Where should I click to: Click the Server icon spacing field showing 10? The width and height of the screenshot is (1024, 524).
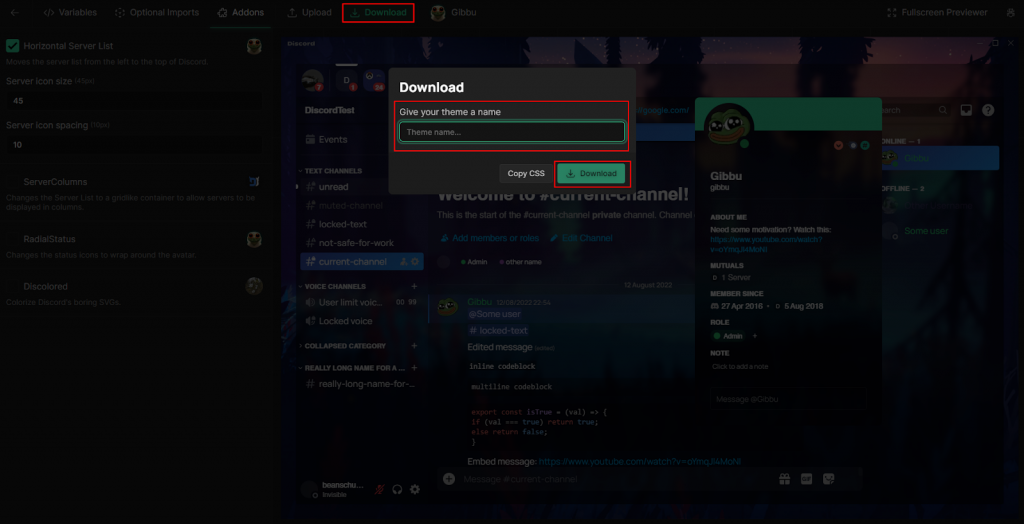pyautogui.click(x=135, y=144)
